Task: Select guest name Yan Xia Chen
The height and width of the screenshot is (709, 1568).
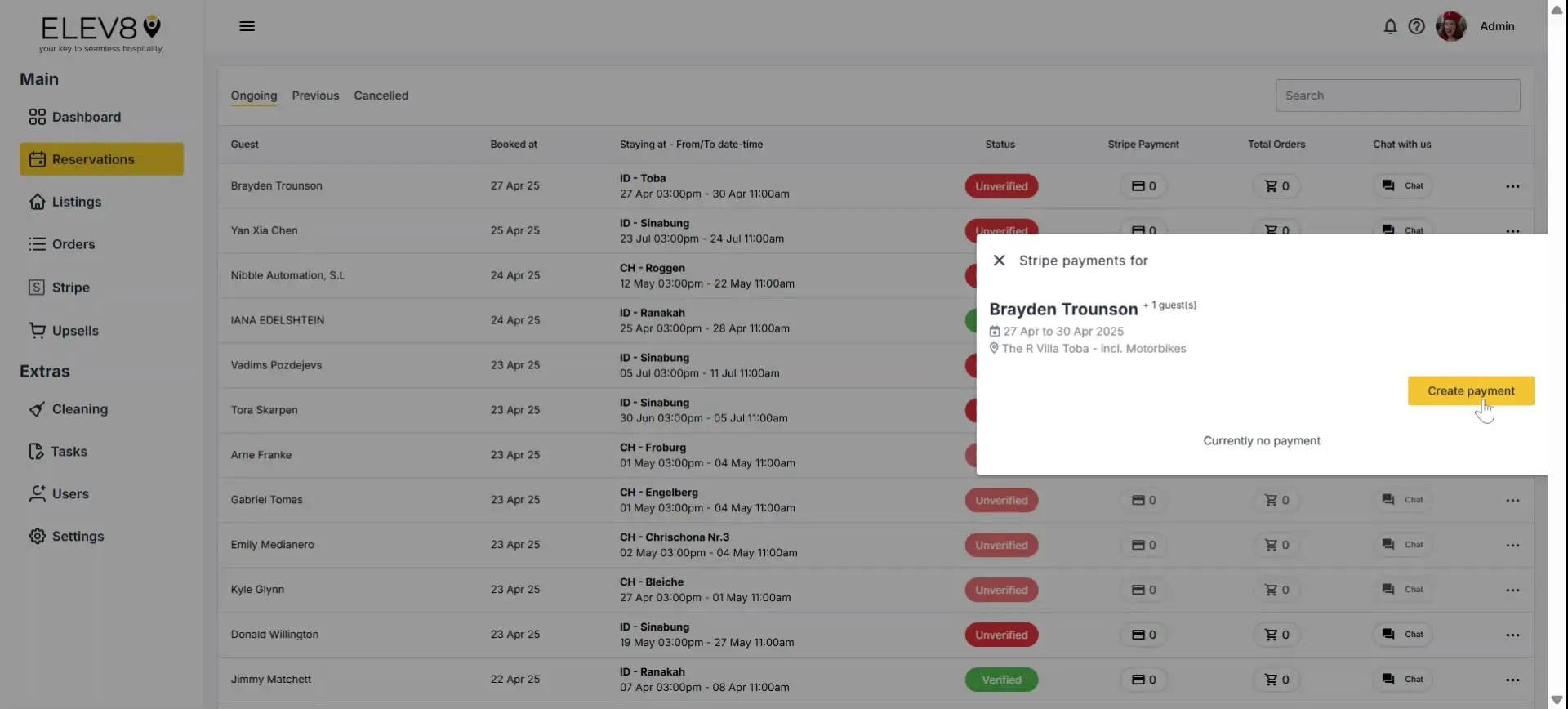Action: (x=264, y=230)
